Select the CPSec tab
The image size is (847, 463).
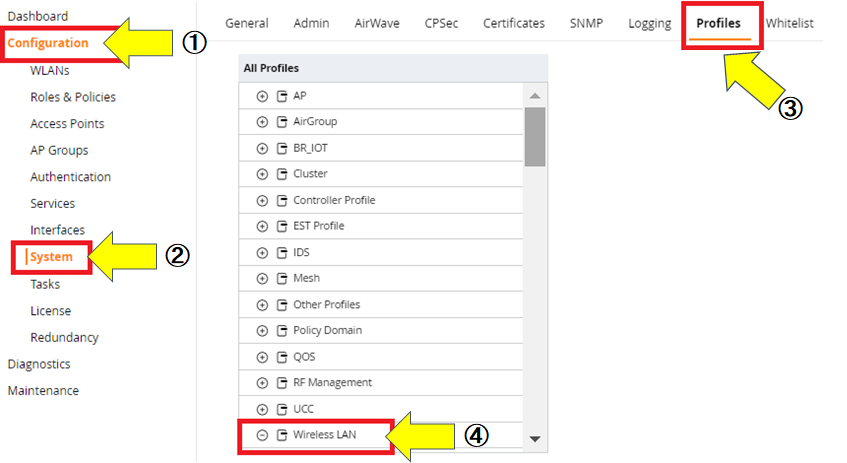(441, 23)
